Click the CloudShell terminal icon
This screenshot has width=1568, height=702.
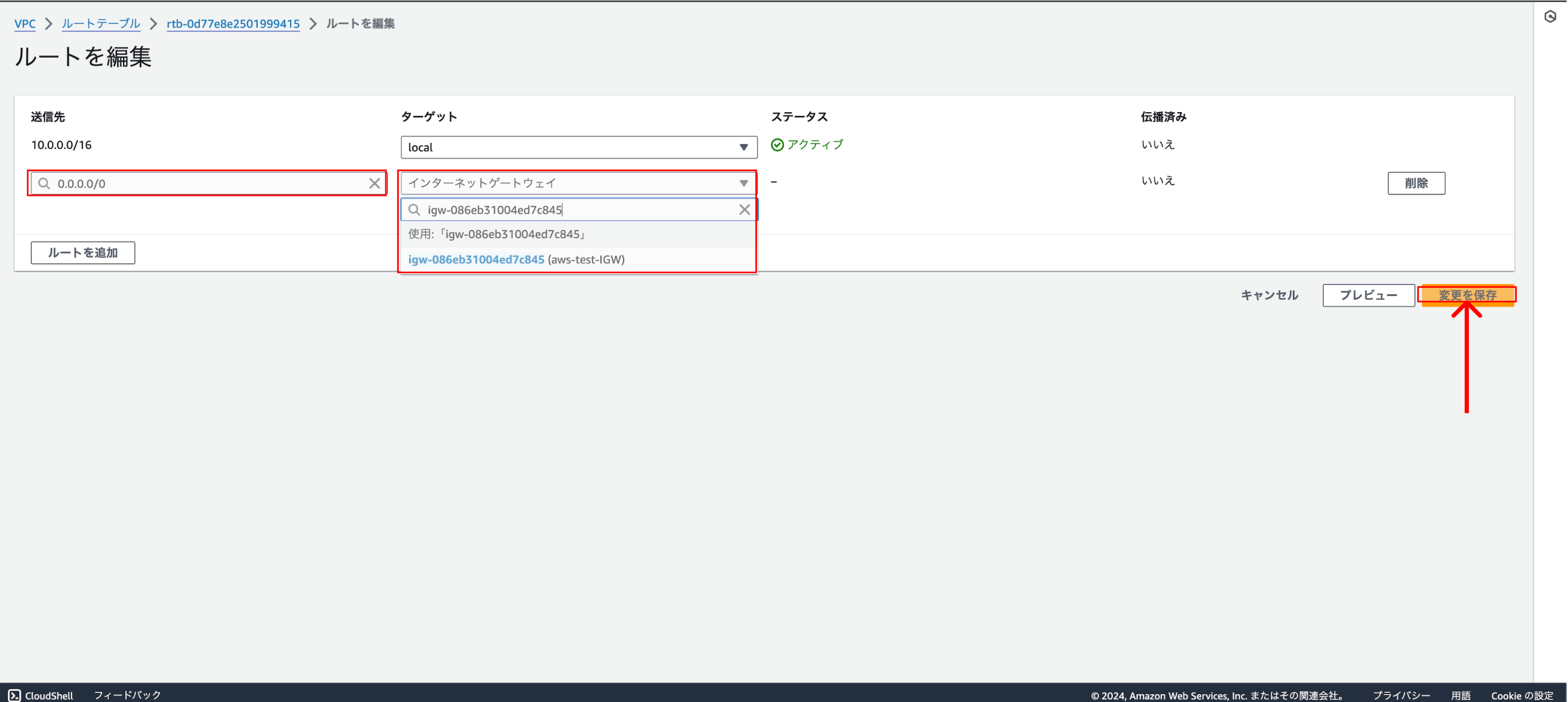pyautogui.click(x=14, y=695)
